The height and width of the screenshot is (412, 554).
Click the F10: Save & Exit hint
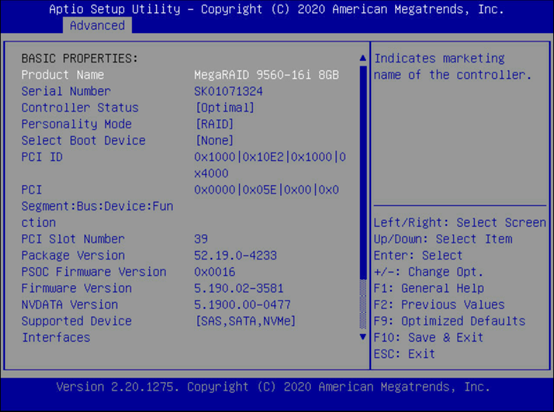click(x=428, y=337)
